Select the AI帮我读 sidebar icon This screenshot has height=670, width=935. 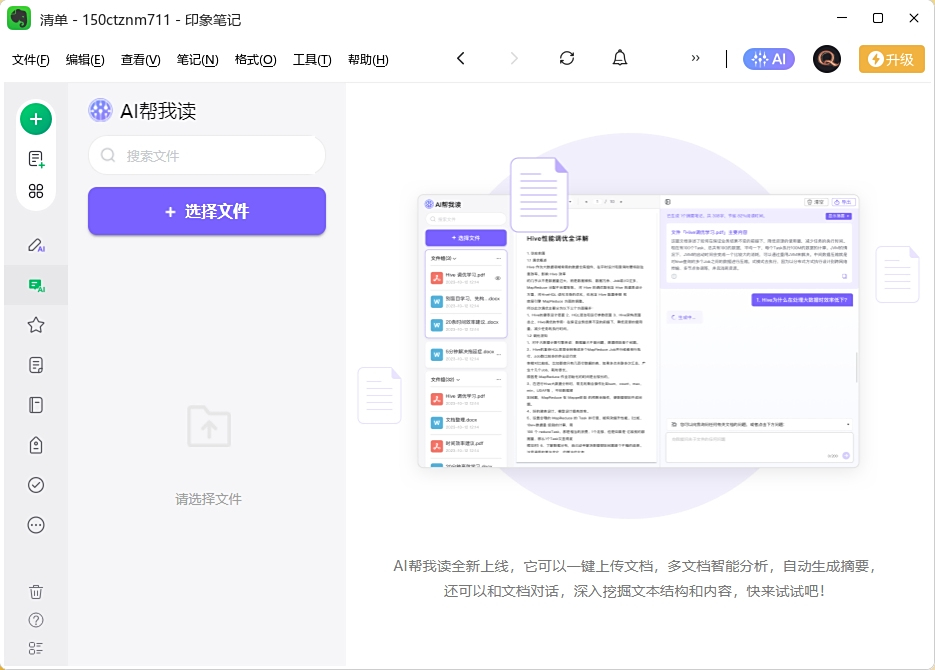[x=36, y=285]
